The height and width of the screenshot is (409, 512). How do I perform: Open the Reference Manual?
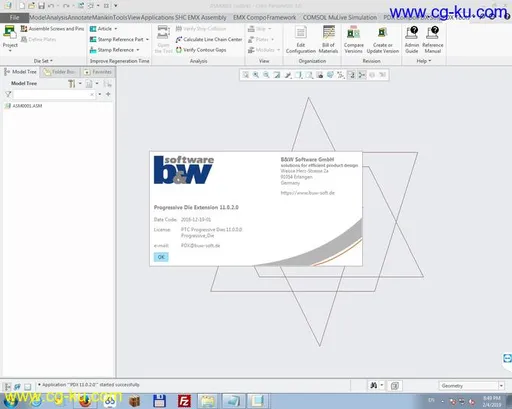pos(433,39)
